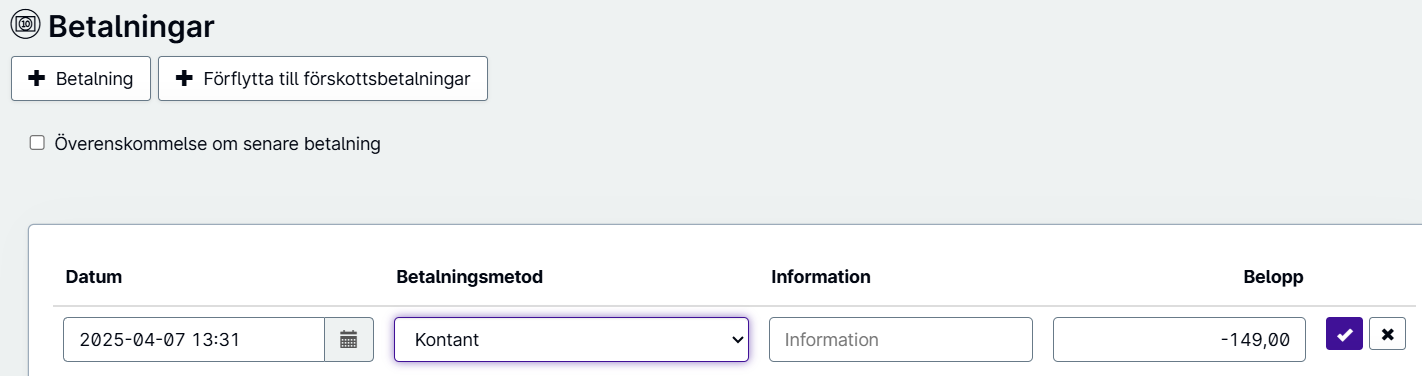Confirm payment with the purple checkmark icon
Viewport: 1422px width, 376px height.
pyautogui.click(x=1344, y=334)
